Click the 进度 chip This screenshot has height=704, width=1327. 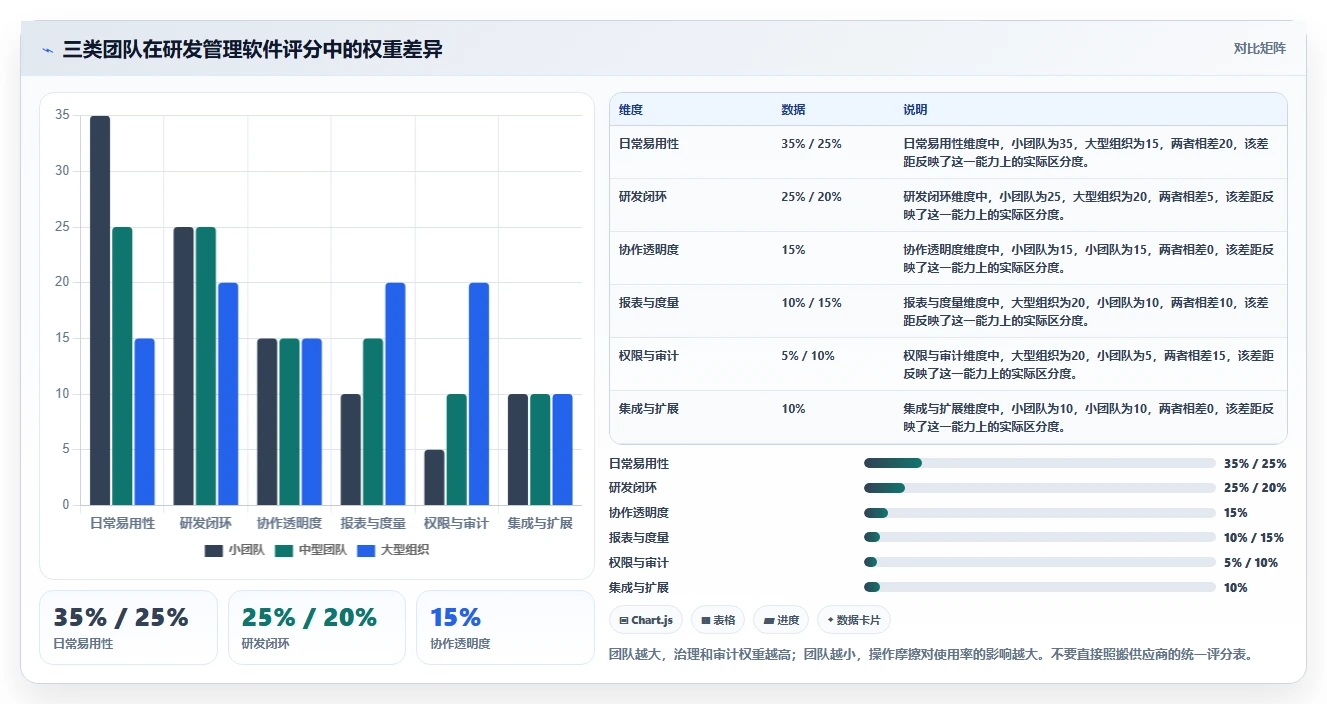(781, 620)
